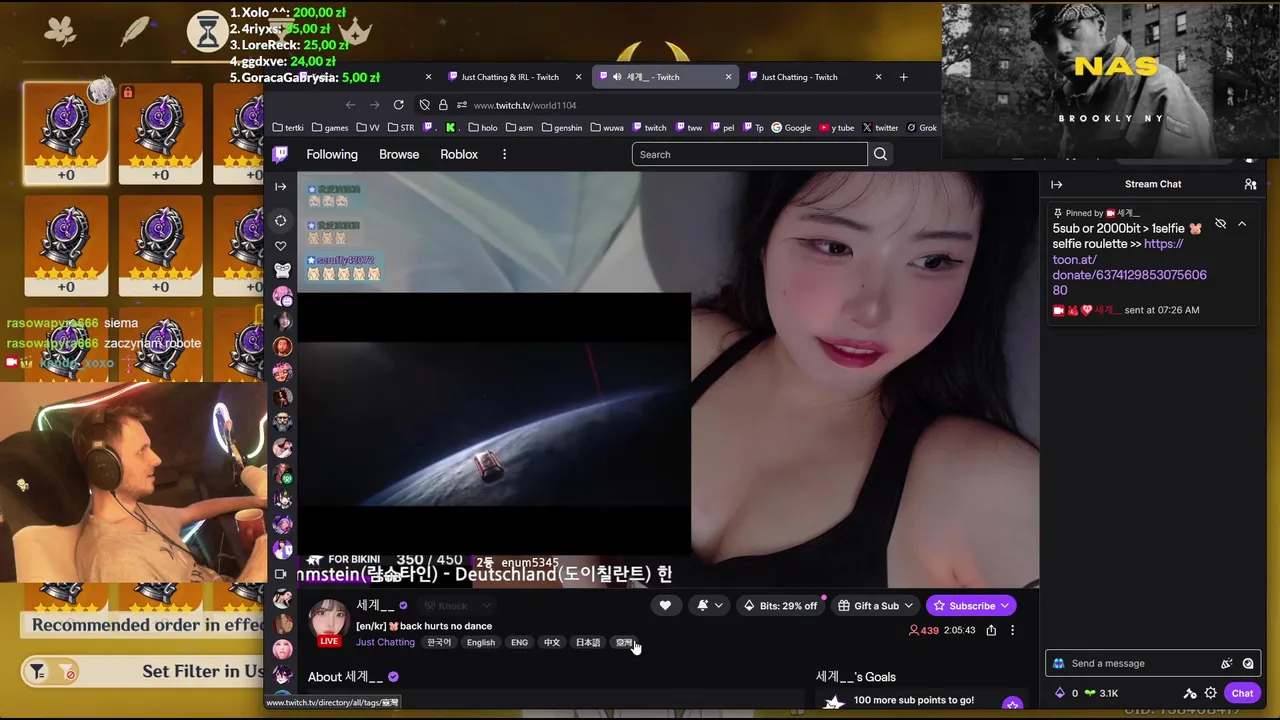Open the genshin bookmarks folder
Viewport: 1280px width, 720px height.
[x=562, y=128]
